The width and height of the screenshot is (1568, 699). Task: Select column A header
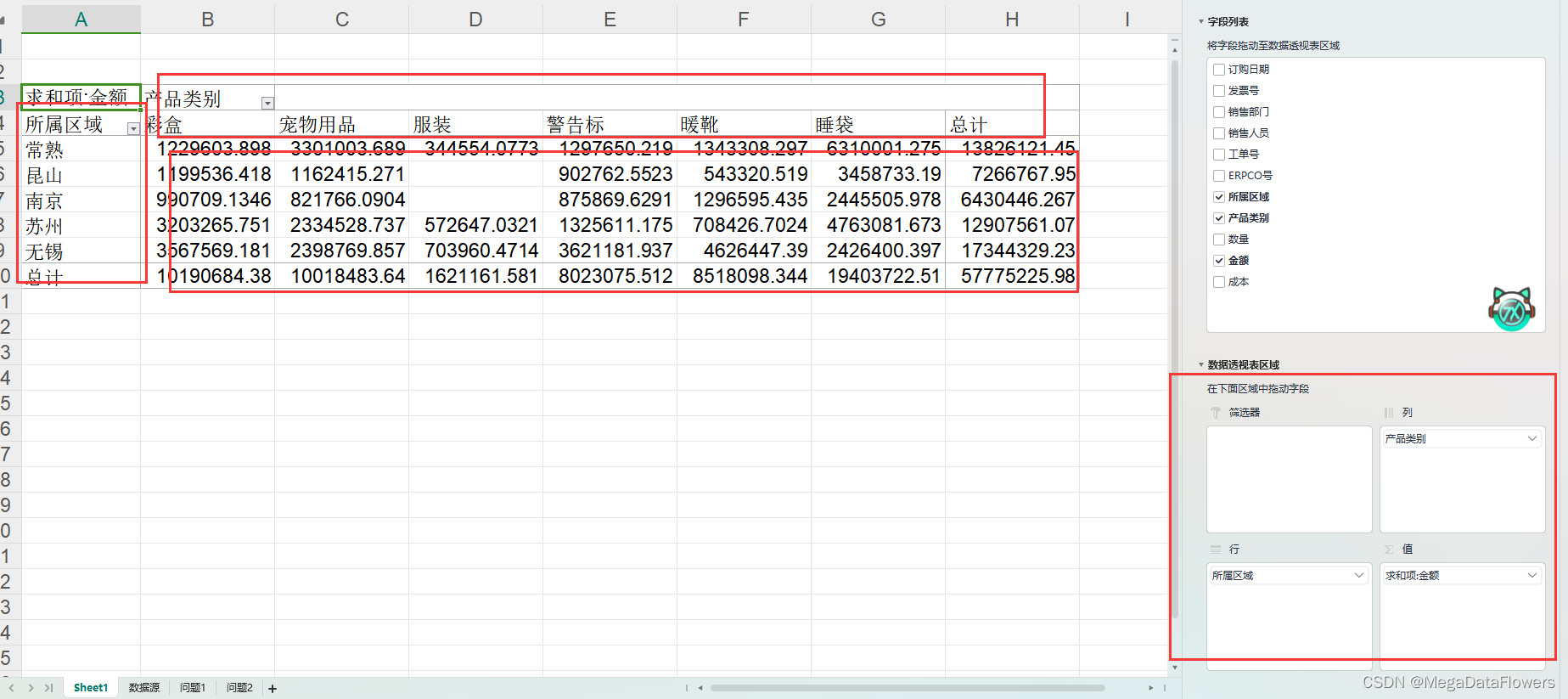pos(81,20)
